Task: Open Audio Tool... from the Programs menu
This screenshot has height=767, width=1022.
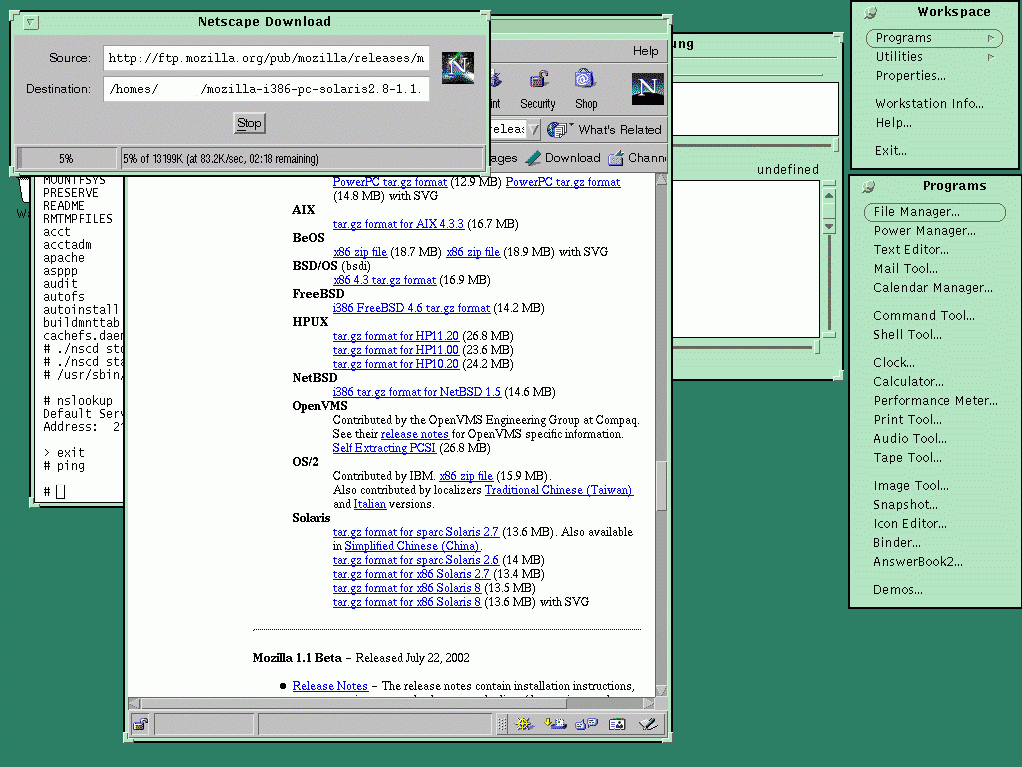Action: tap(910, 439)
